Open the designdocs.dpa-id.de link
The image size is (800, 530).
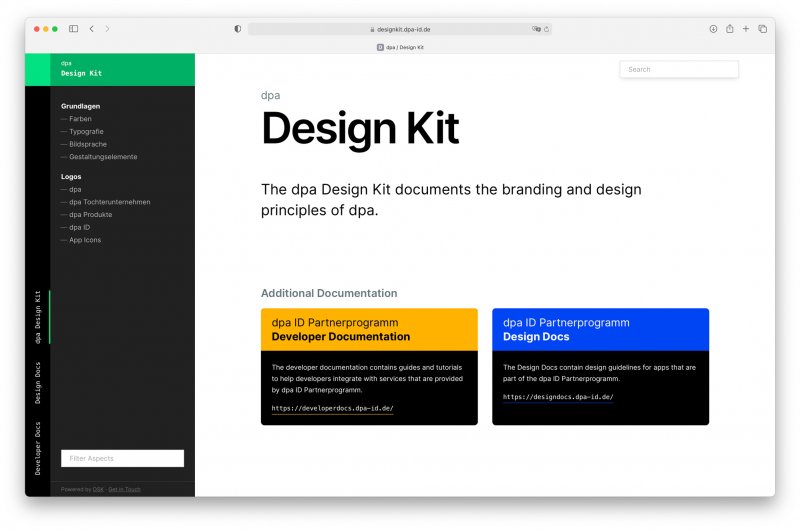click(558, 397)
